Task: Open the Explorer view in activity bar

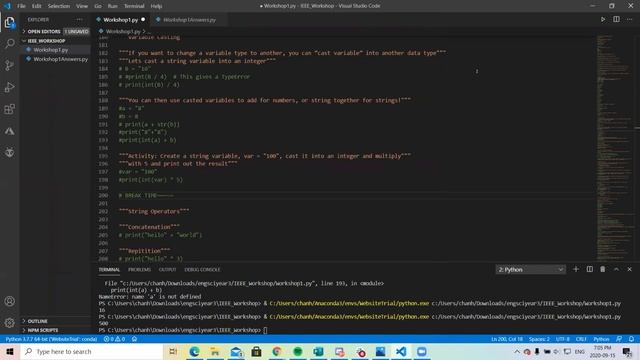Action: (9, 22)
